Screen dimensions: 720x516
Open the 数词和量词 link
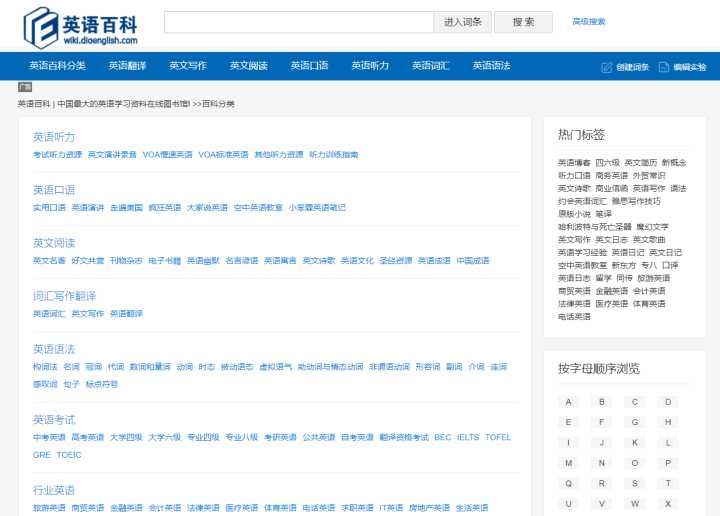pyautogui.click(x=150, y=367)
